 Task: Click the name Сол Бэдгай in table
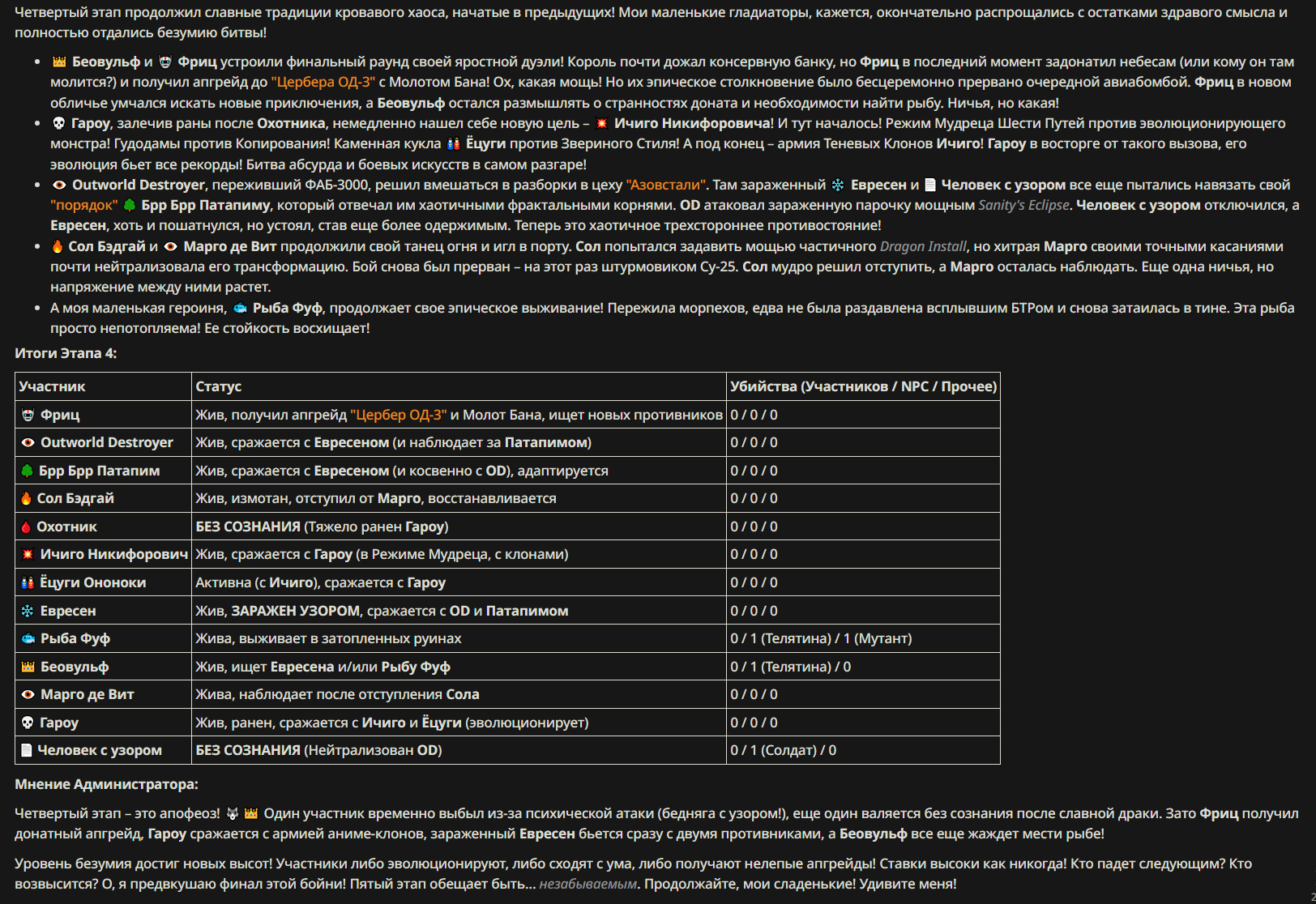tap(75, 498)
